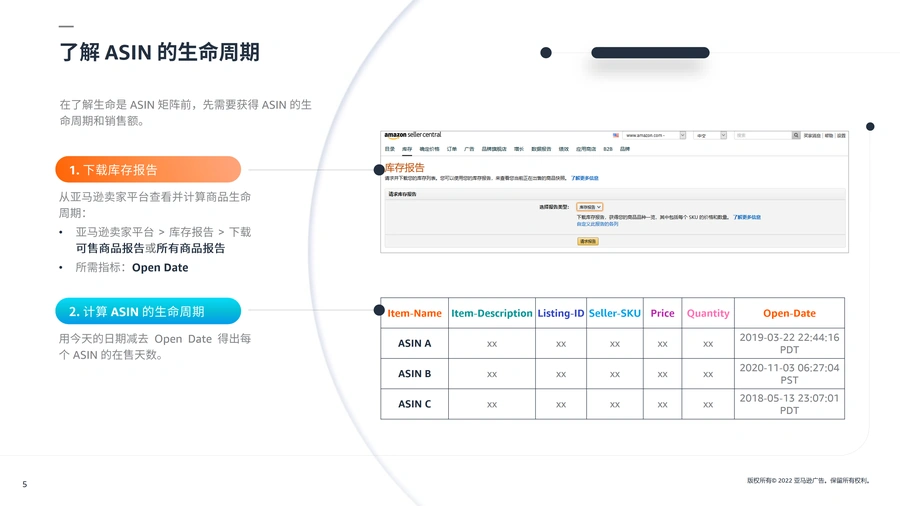This screenshot has height=506, width=900.
Task: Click the ASIN B row cell
Action: tap(414, 374)
